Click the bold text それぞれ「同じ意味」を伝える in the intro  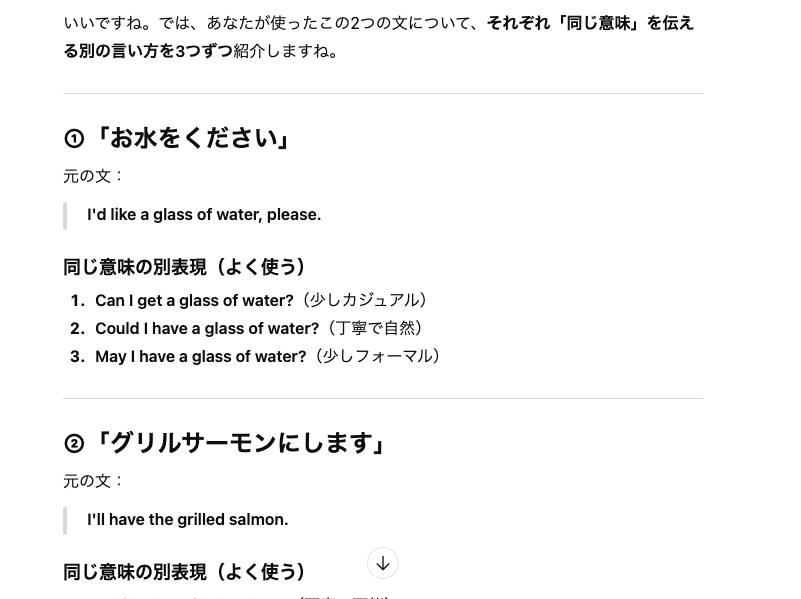(590, 23)
